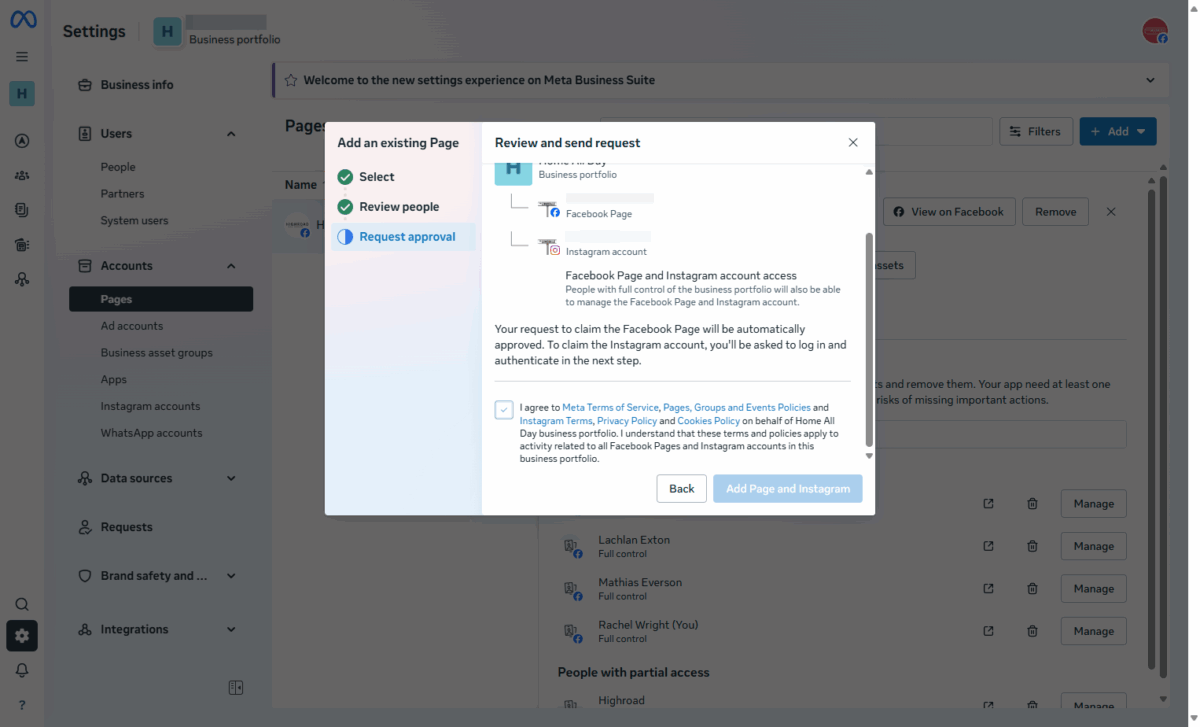Image resolution: width=1200 pixels, height=727 pixels.
Task: Select Ad accounts in sidebar
Action: 132,326
